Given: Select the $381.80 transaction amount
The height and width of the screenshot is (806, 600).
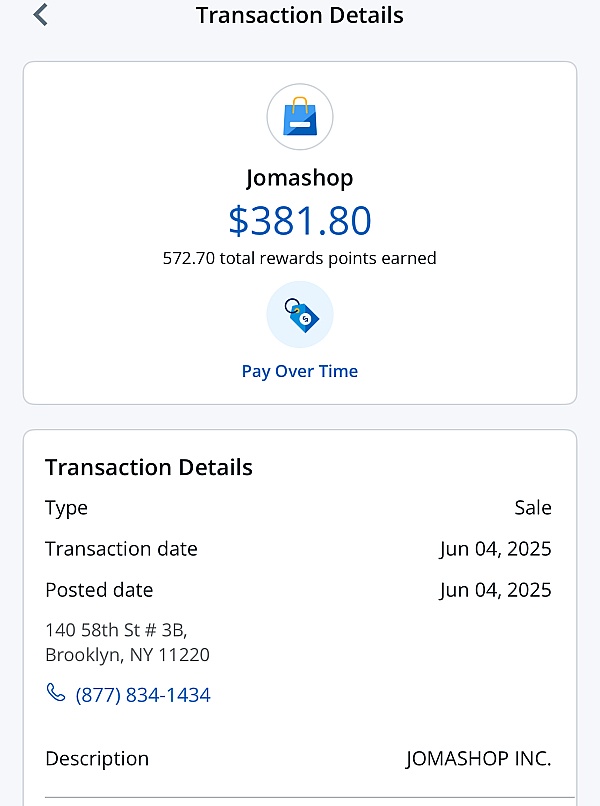Looking at the screenshot, I should 300,220.
